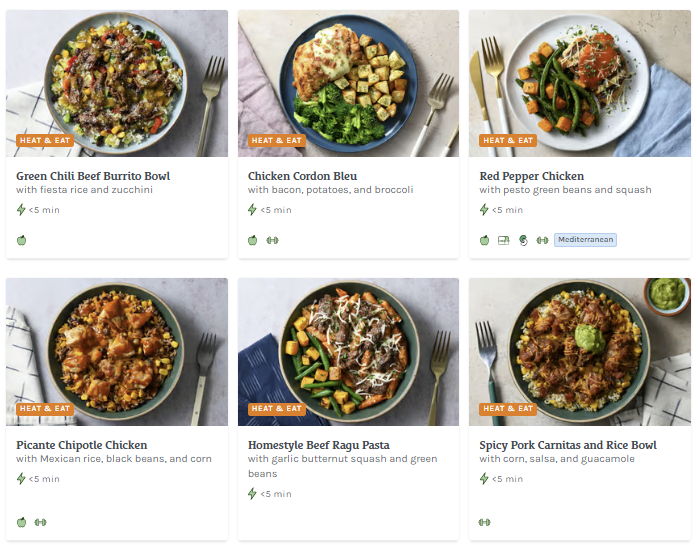Click the dumbbell icon on Spicy Pork Carnitas card
The height and width of the screenshot is (545, 698).
[x=485, y=522]
